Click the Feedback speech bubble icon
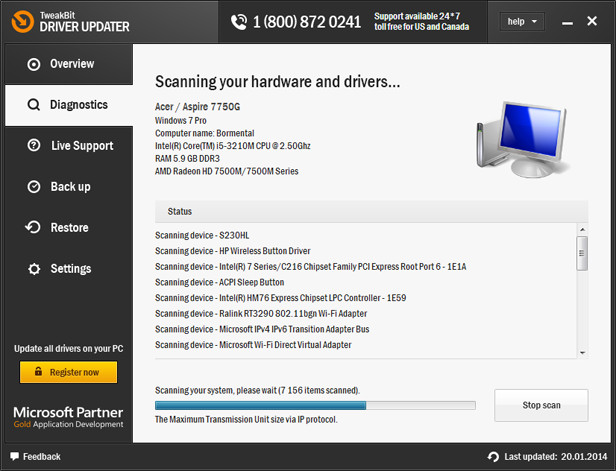The image size is (616, 471). 15,456
